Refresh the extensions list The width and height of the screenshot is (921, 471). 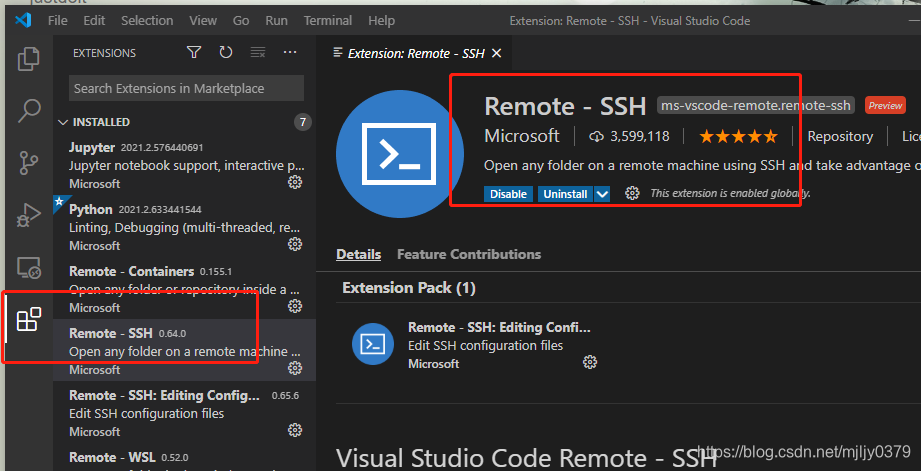coord(226,53)
